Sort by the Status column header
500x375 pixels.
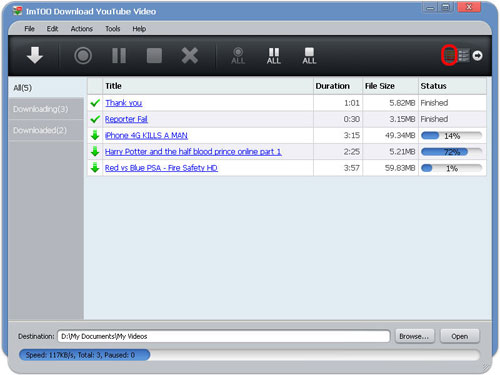452,86
